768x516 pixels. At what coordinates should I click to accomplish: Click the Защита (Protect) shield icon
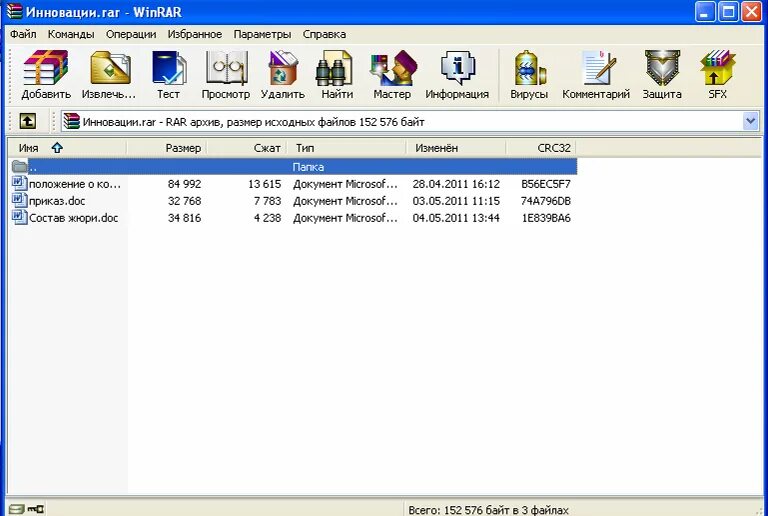point(662,75)
